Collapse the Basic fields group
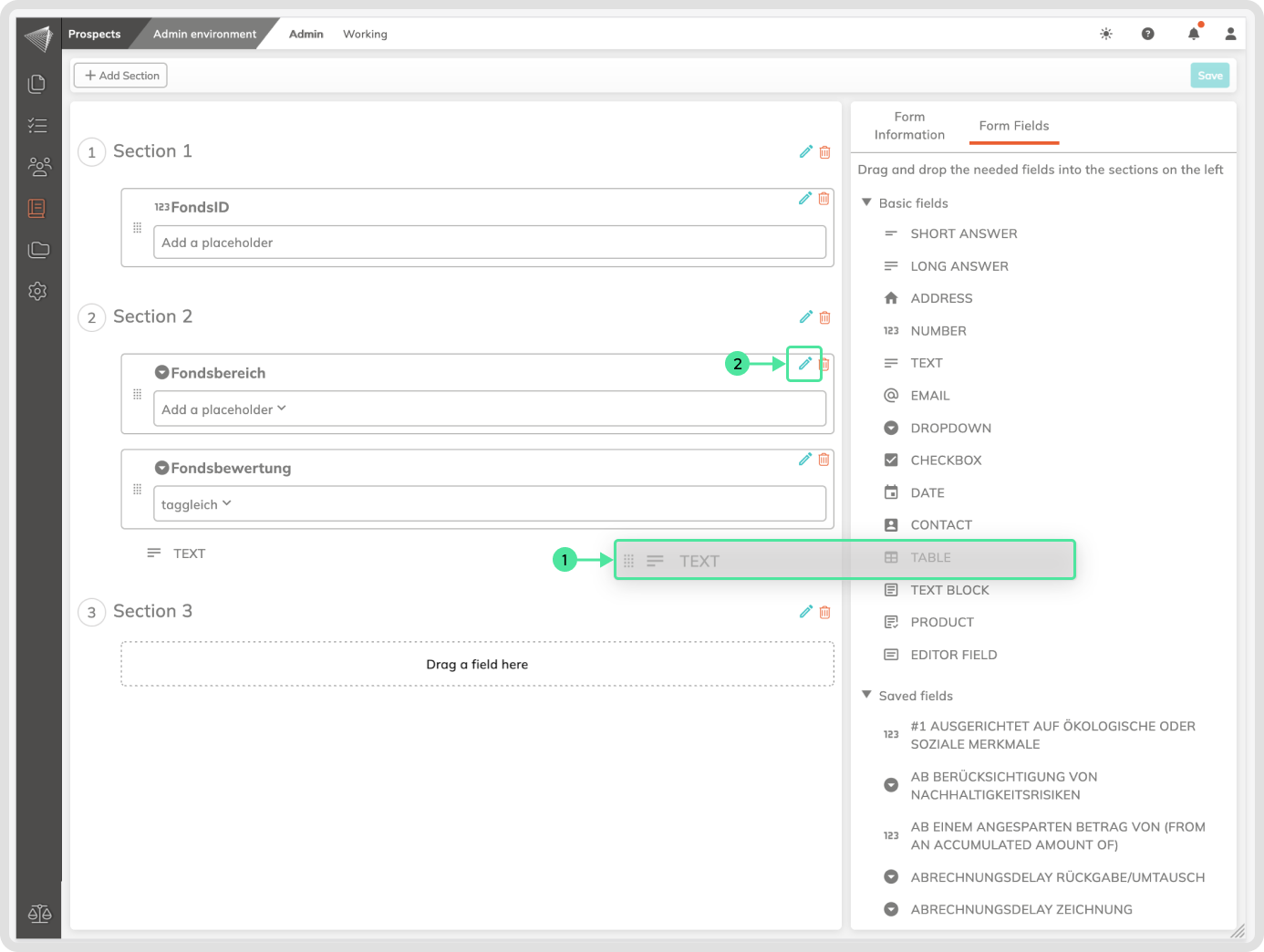This screenshot has width=1264, height=952. coord(866,202)
